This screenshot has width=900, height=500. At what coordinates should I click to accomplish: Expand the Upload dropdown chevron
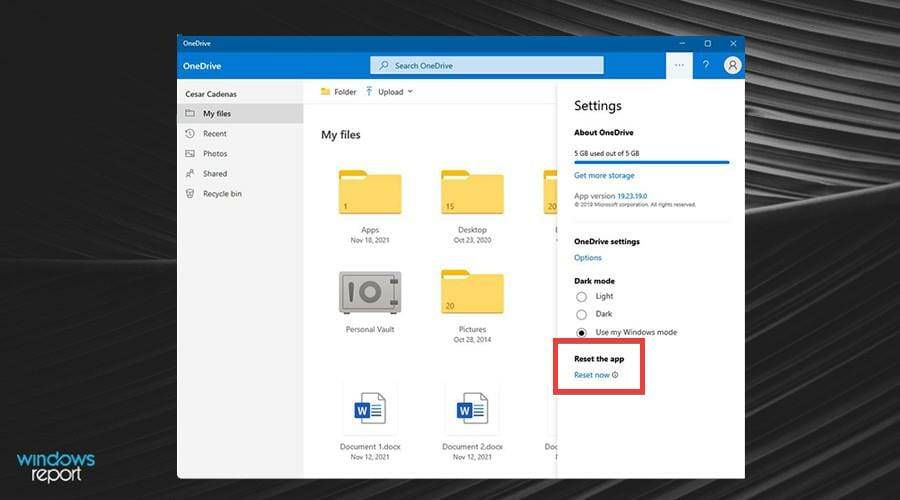click(410, 91)
